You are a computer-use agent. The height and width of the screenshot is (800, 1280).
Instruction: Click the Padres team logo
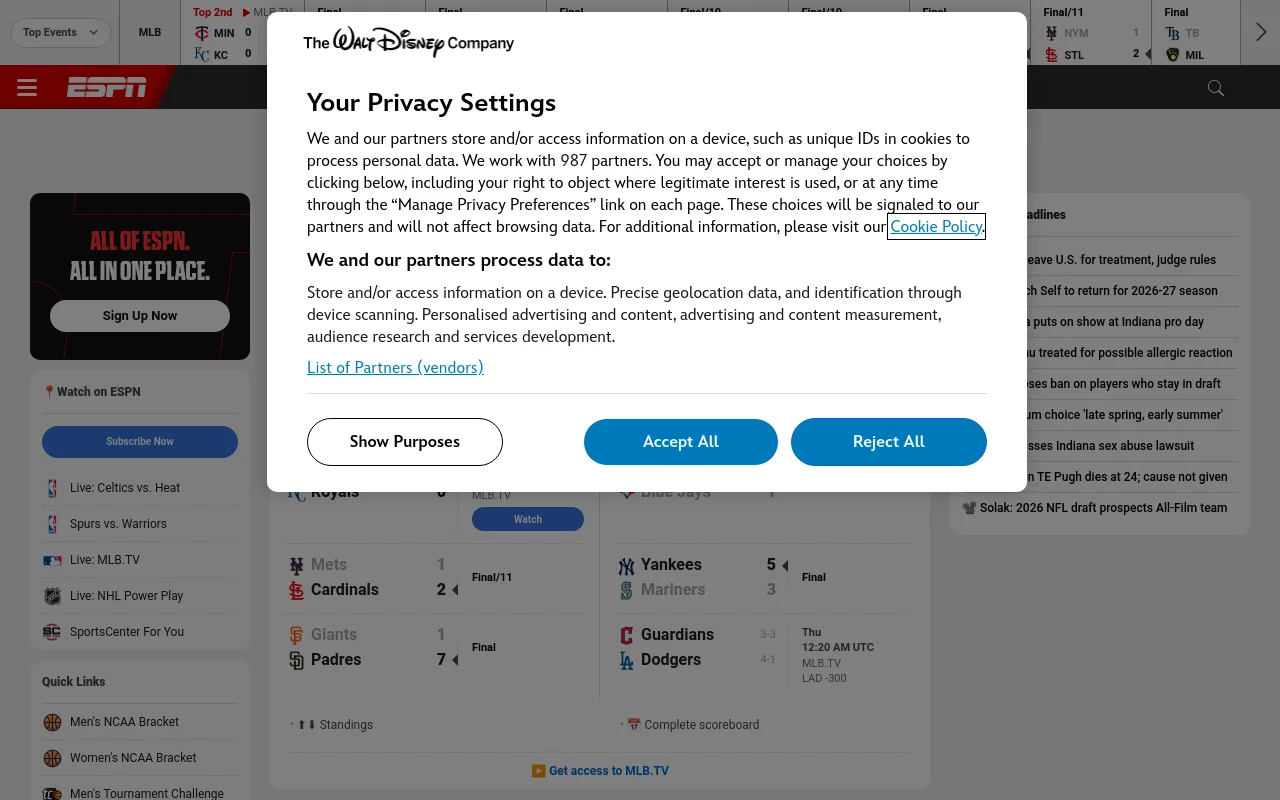point(296,660)
